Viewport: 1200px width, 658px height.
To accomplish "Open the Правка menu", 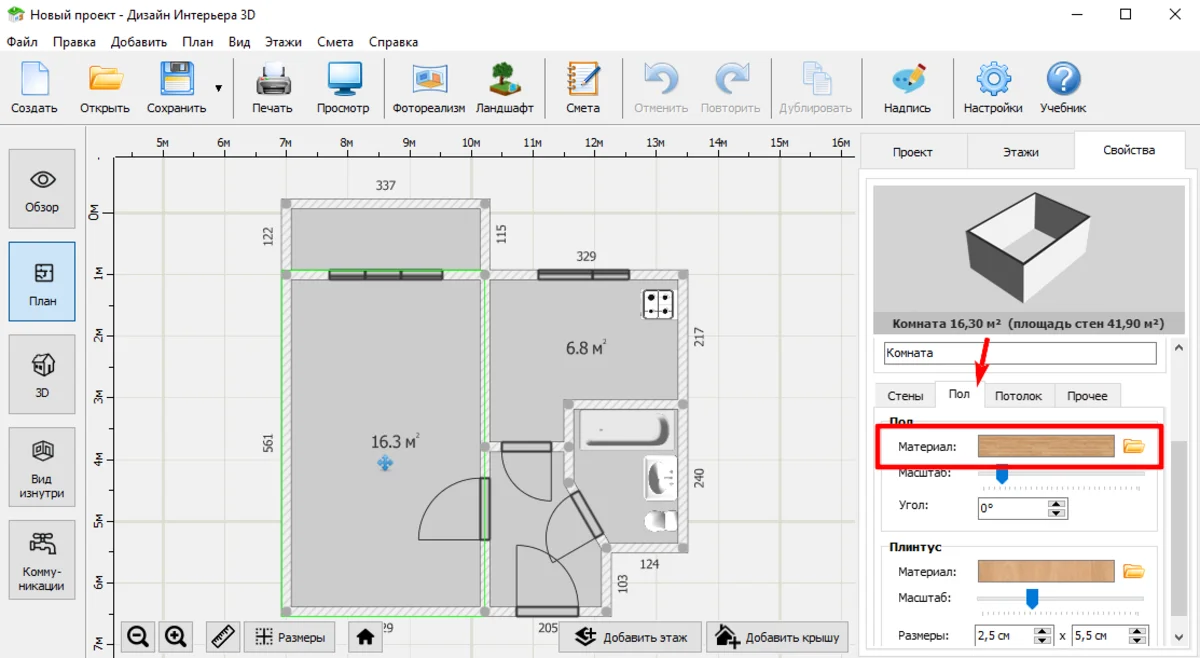I will tap(74, 42).
